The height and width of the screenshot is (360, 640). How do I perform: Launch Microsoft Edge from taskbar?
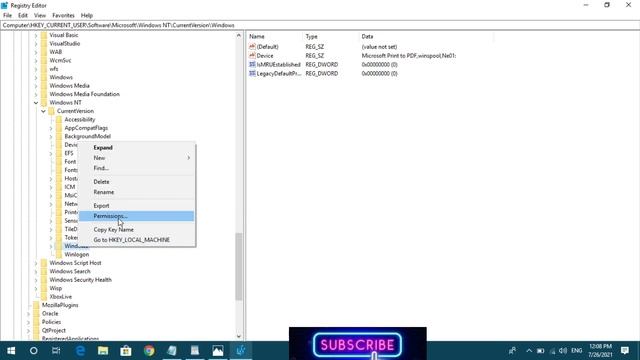point(80,351)
